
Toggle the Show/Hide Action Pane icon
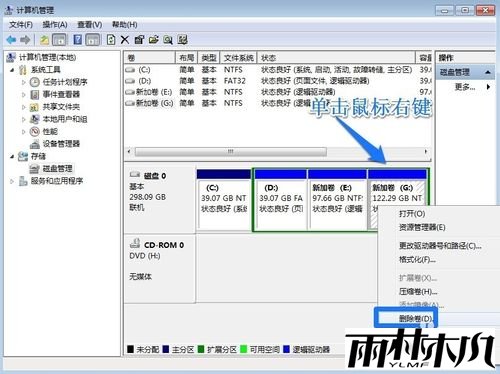[93, 40]
